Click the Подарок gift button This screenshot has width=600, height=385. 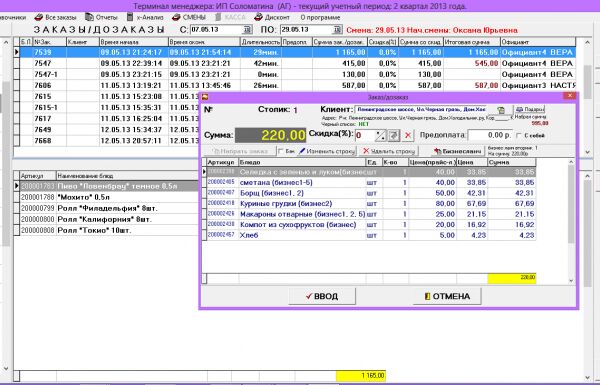click(530, 109)
